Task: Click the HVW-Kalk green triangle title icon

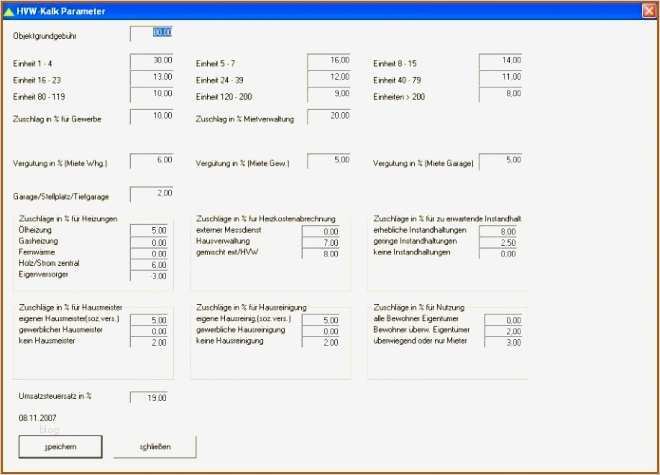Action: tap(8, 12)
